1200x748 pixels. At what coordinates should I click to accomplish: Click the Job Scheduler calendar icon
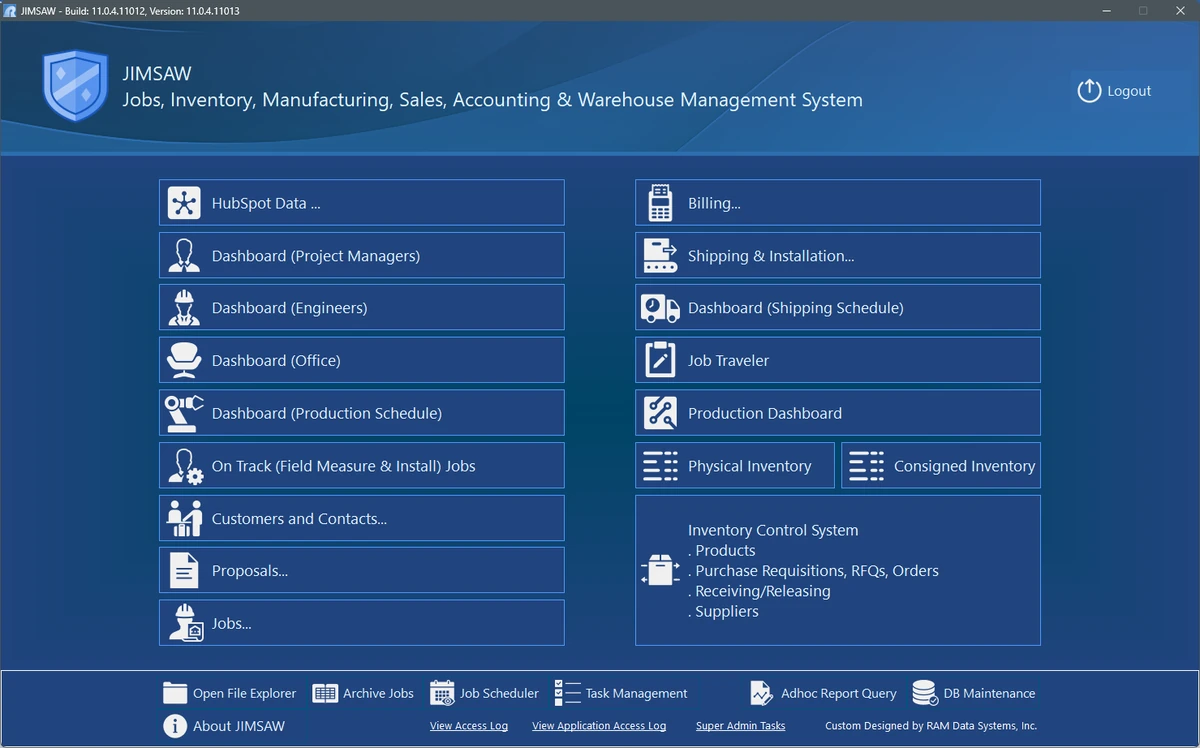(x=442, y=693)
